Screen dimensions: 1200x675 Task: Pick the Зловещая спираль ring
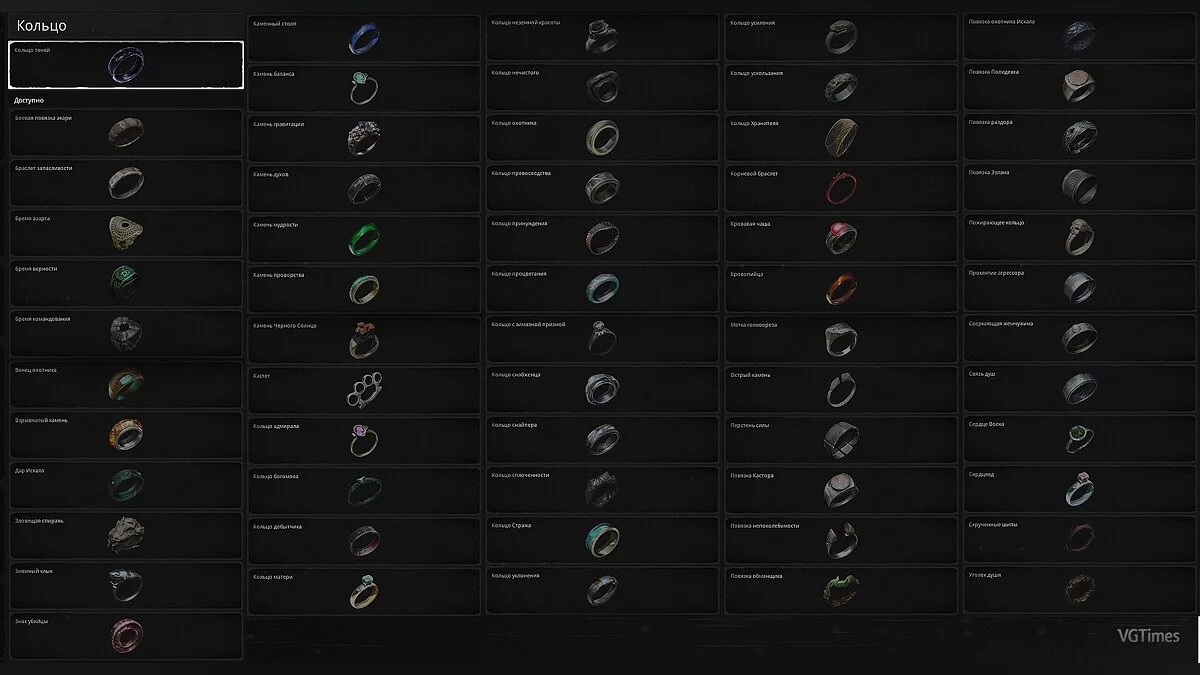[x=126, y=536]
